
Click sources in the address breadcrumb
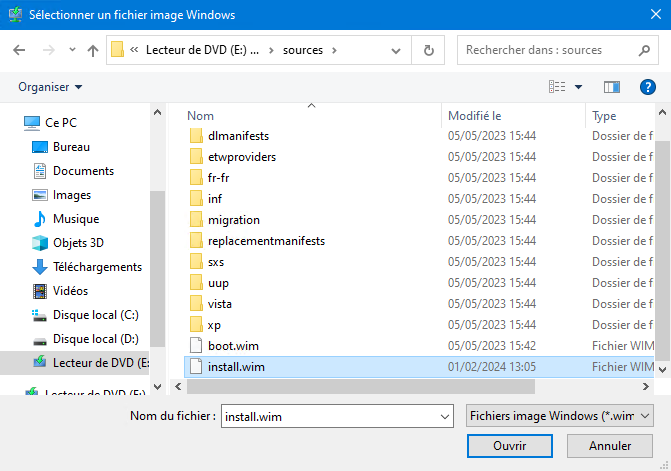point(303,50)
